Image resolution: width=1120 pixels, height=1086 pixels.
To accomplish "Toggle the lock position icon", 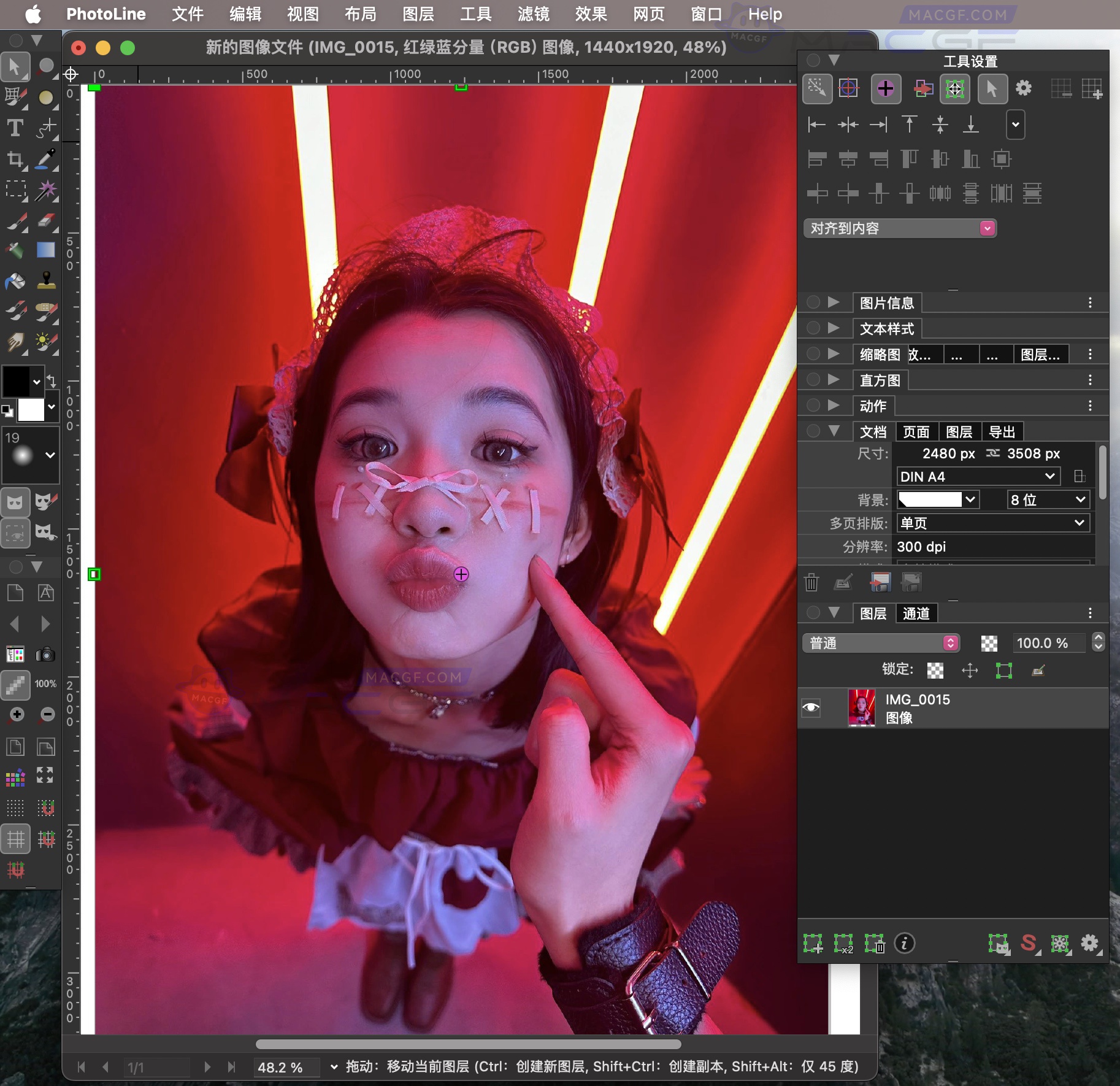I will pos(970,671).
